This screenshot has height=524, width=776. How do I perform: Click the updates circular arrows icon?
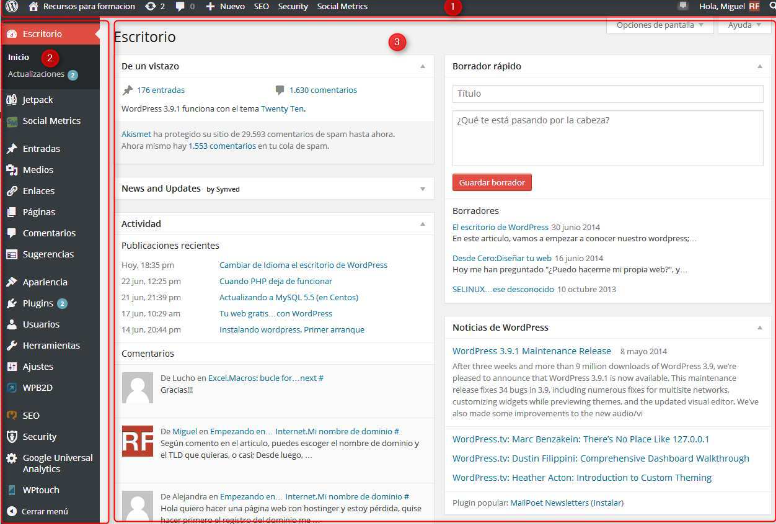click(150, 6)
